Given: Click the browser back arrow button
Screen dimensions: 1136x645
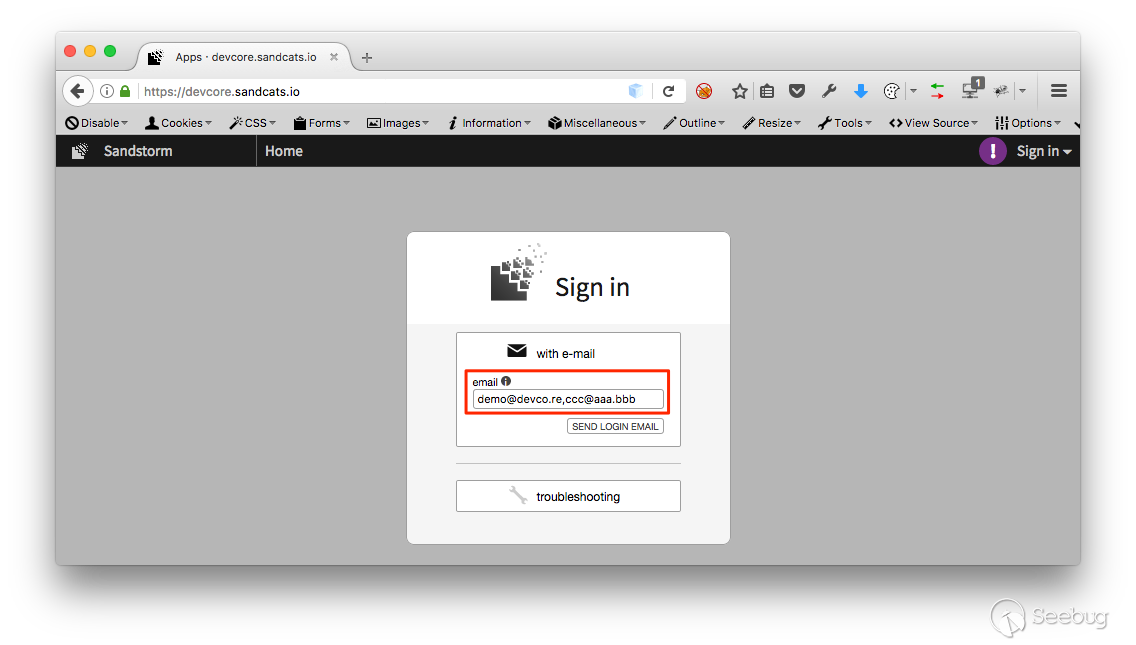Looking at the screenshot, I should point(78,91).
